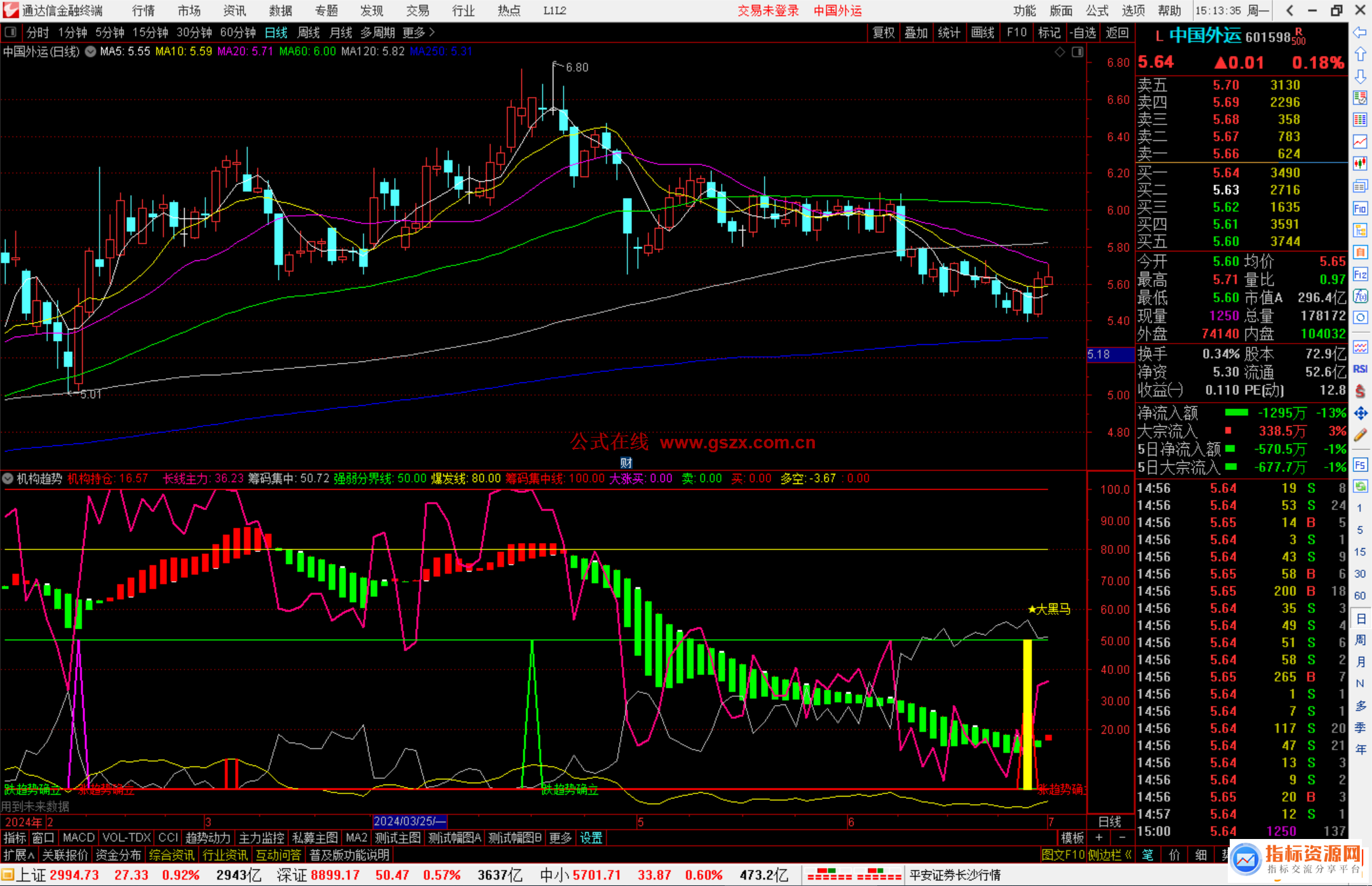The image size is (1372, 886).
Task: Click the down arrow icon in right sidebar
Action: [x=1360, y=76]
